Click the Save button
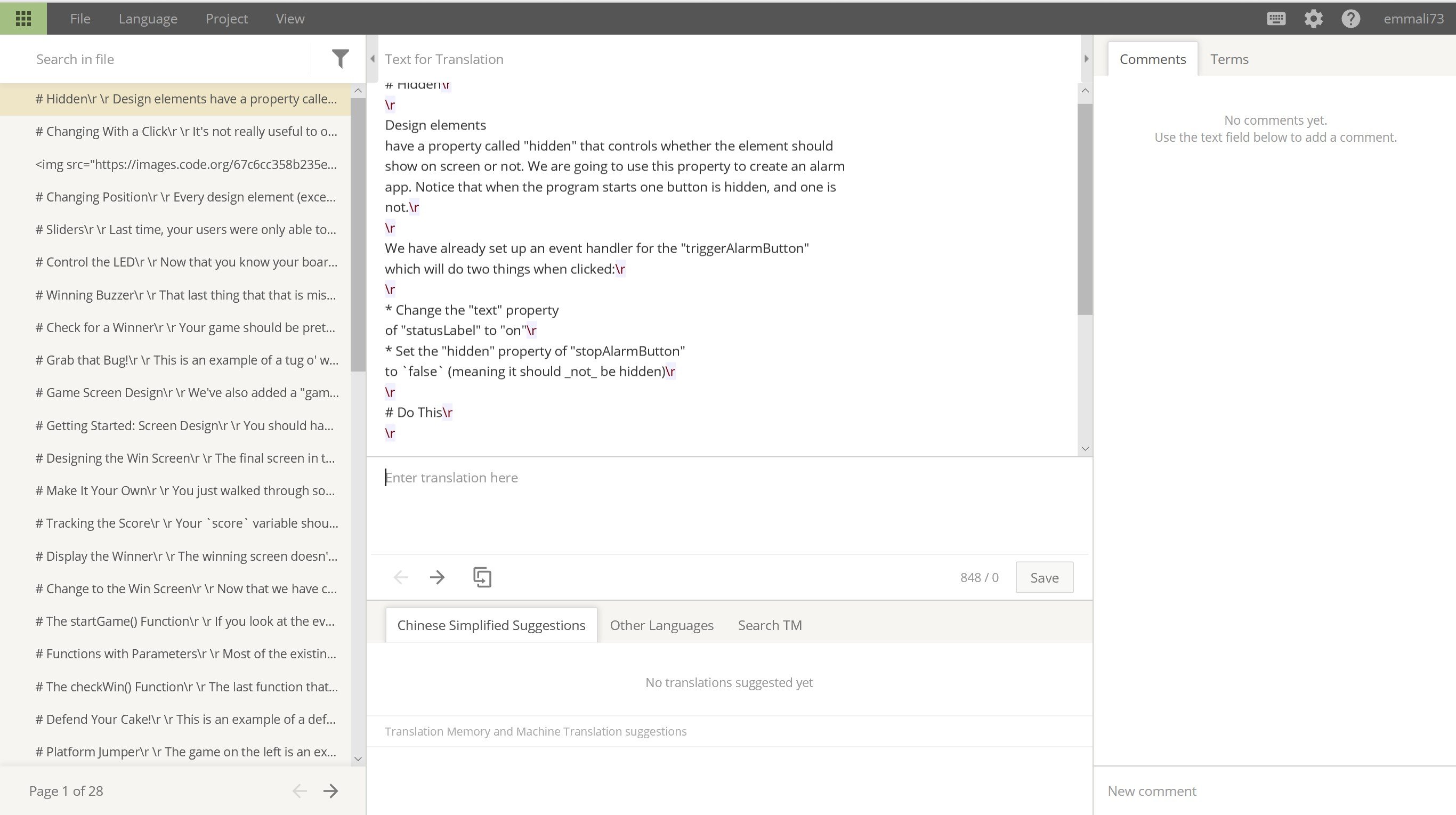 point(1044,578)
